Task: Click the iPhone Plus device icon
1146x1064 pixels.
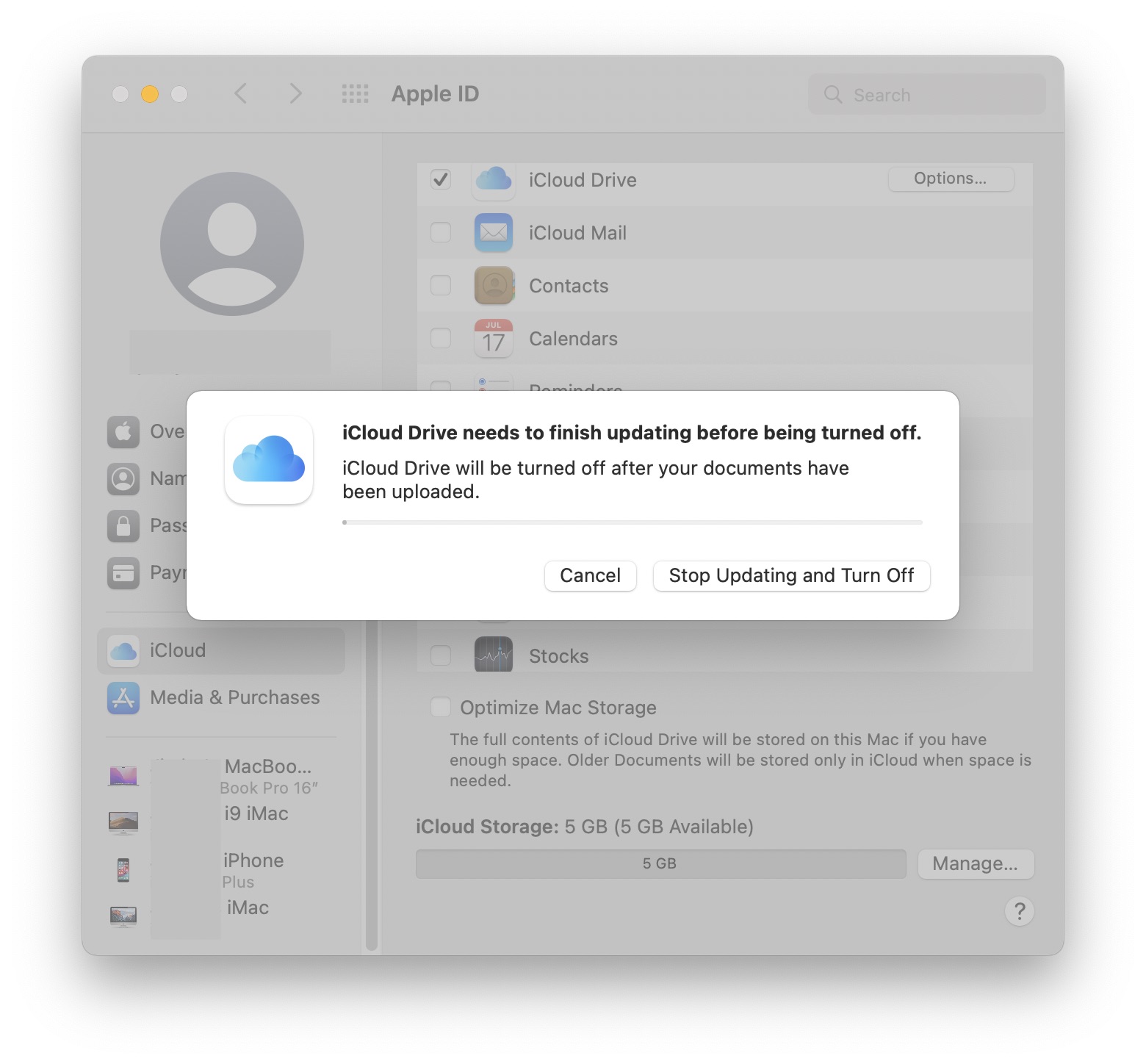Action: [123, 870]
